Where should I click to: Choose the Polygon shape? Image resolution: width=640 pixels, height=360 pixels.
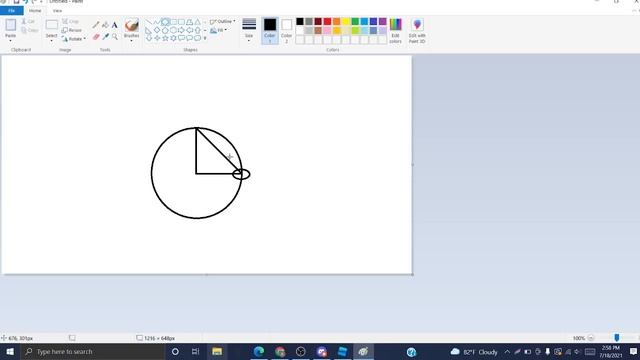coord(189,22)
